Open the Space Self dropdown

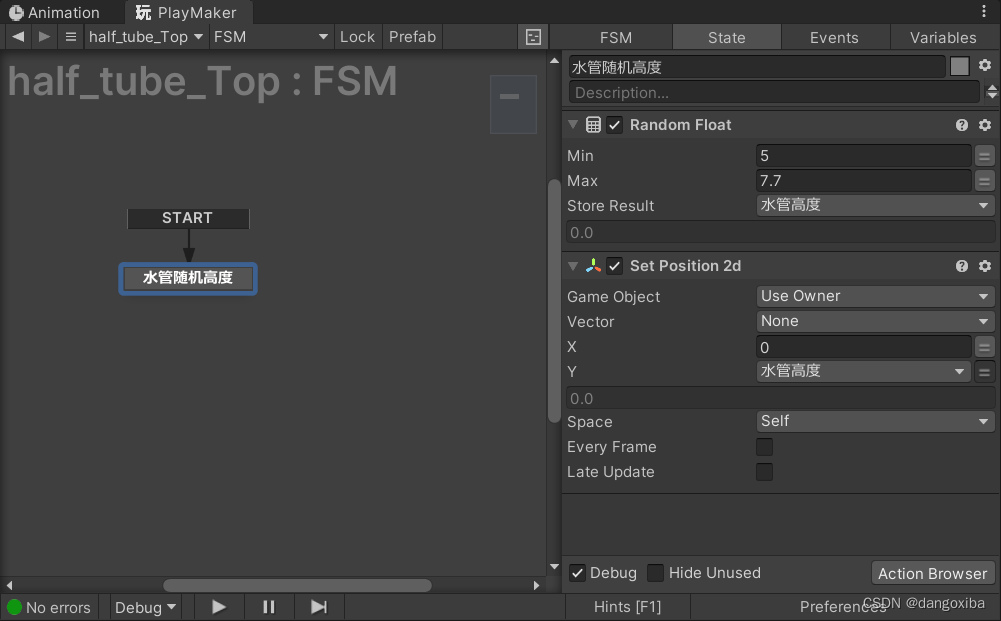click(x=875, y=421)
